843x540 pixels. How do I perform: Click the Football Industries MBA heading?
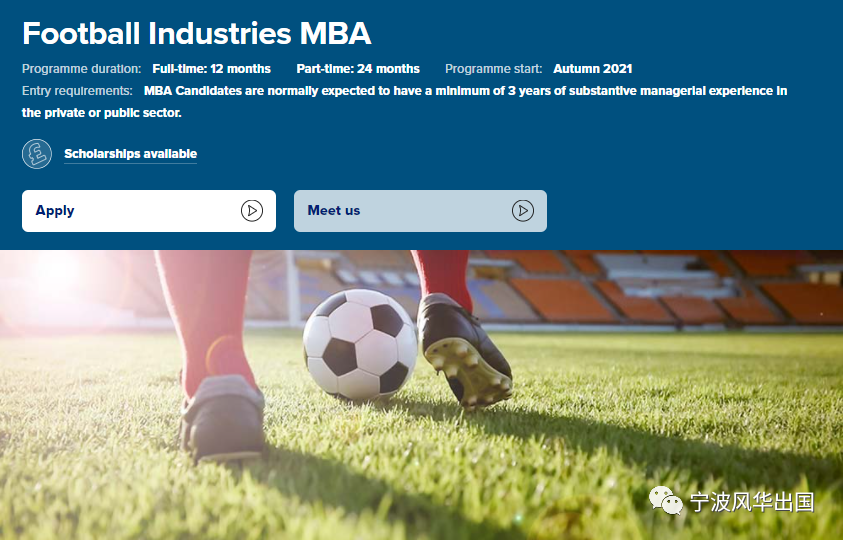click(x=197, y=33)
